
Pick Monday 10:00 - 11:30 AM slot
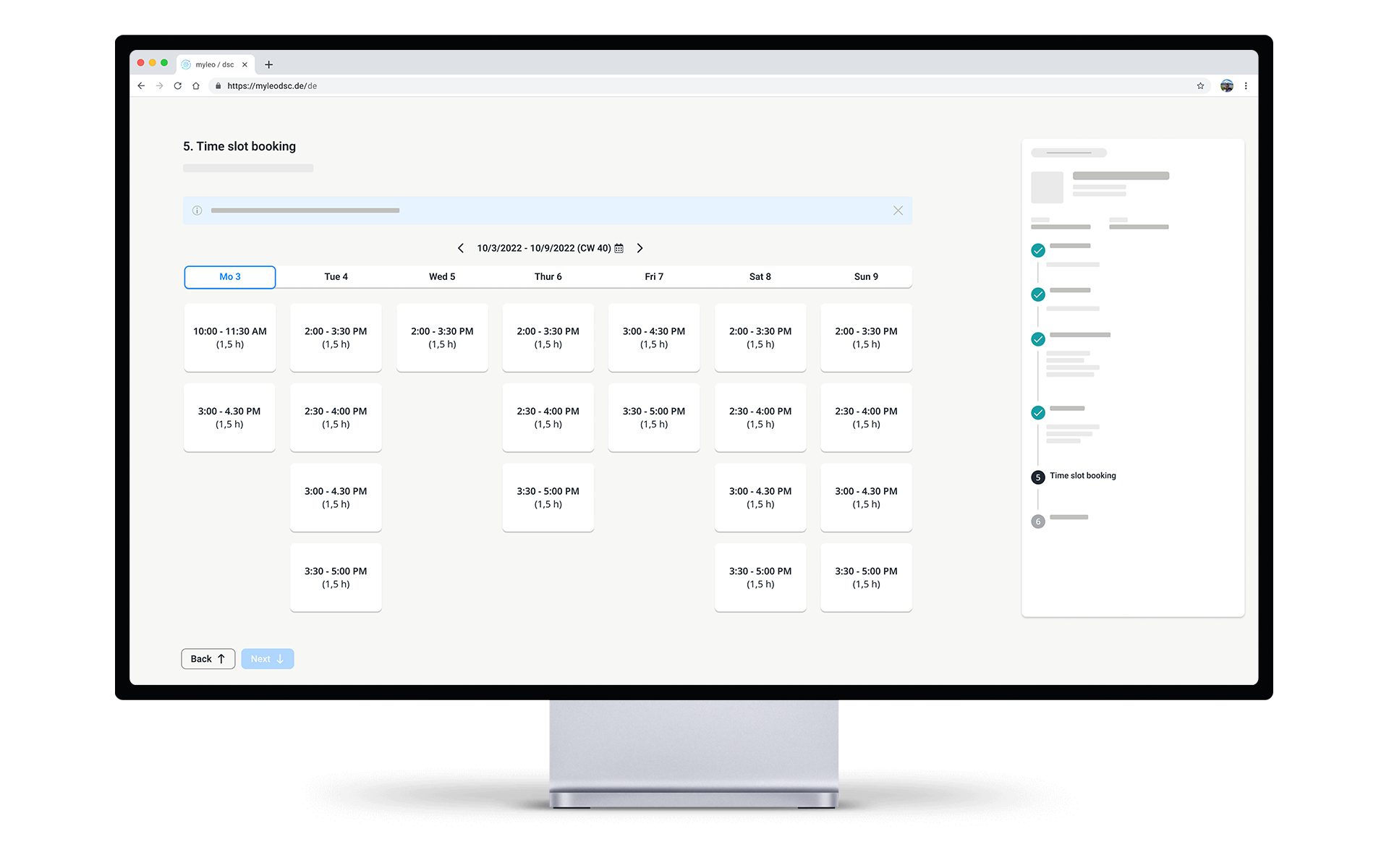(229, 338)
